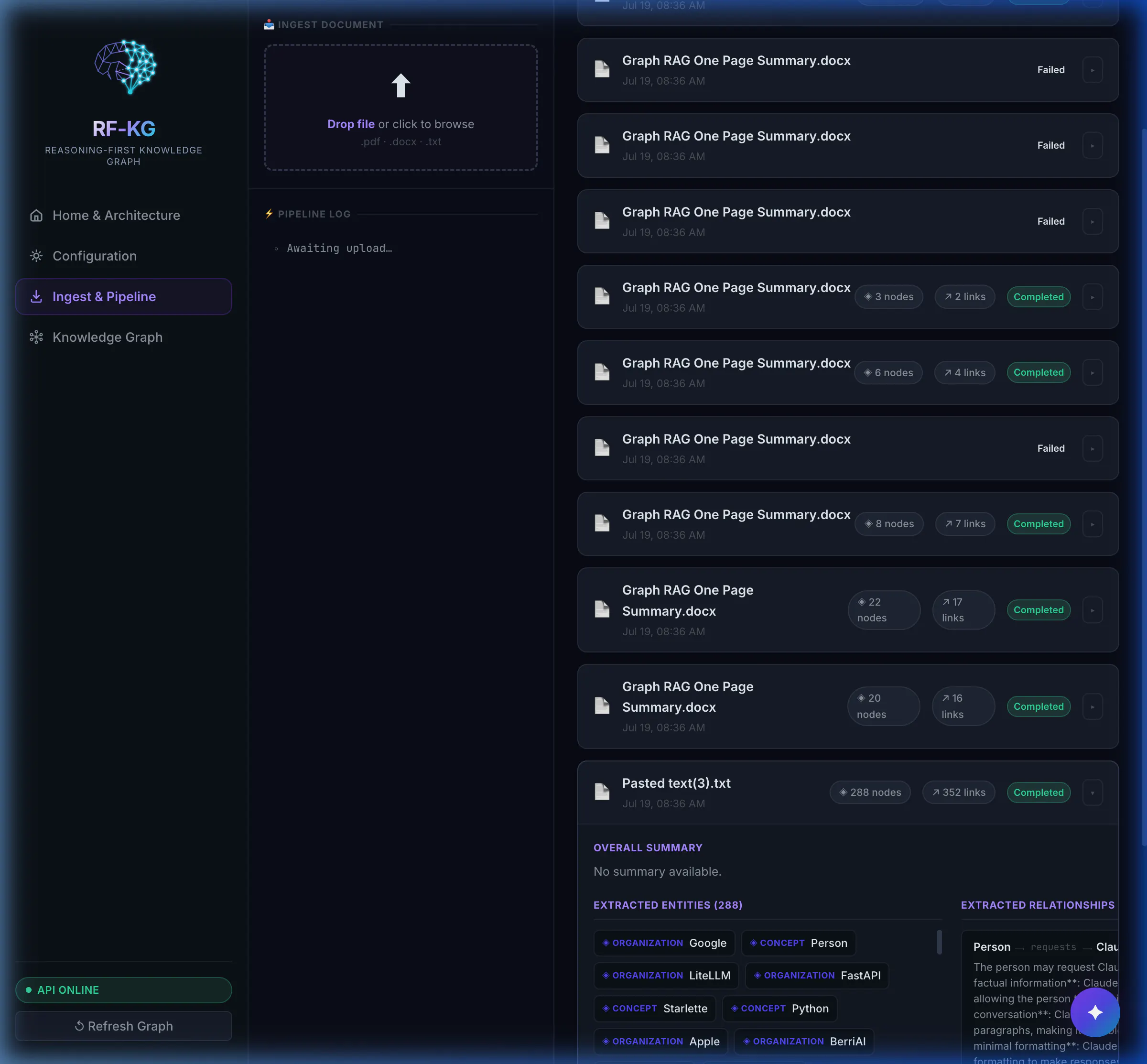Click Completed status on Pasted text(3).txt row

tap(1038, 792)
